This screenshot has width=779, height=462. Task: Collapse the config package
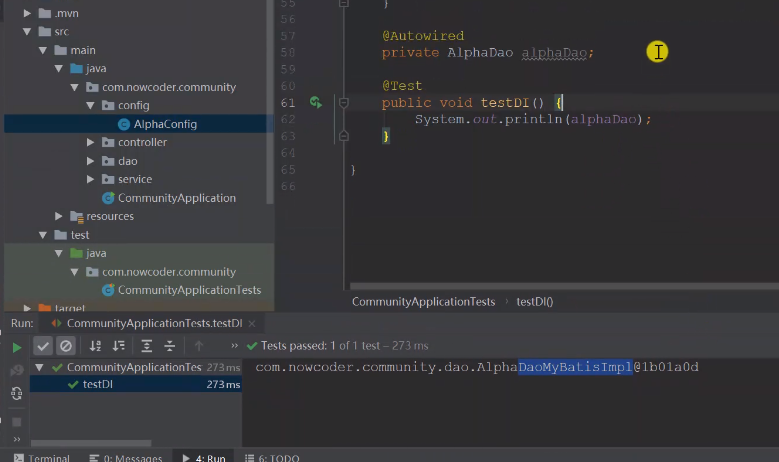[90, 105]
